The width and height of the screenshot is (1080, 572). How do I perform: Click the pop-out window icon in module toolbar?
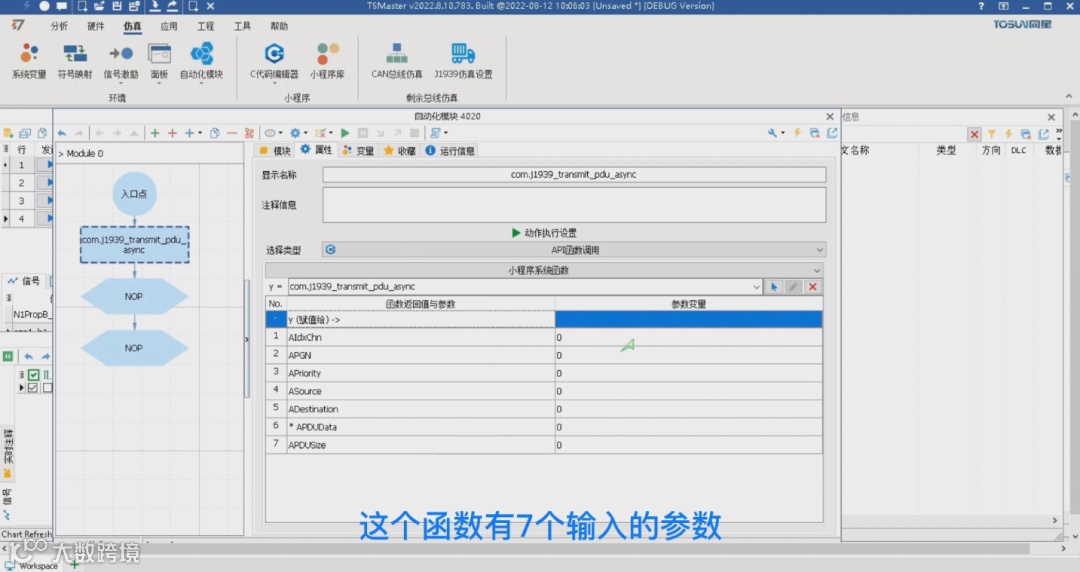coord(832,133)
